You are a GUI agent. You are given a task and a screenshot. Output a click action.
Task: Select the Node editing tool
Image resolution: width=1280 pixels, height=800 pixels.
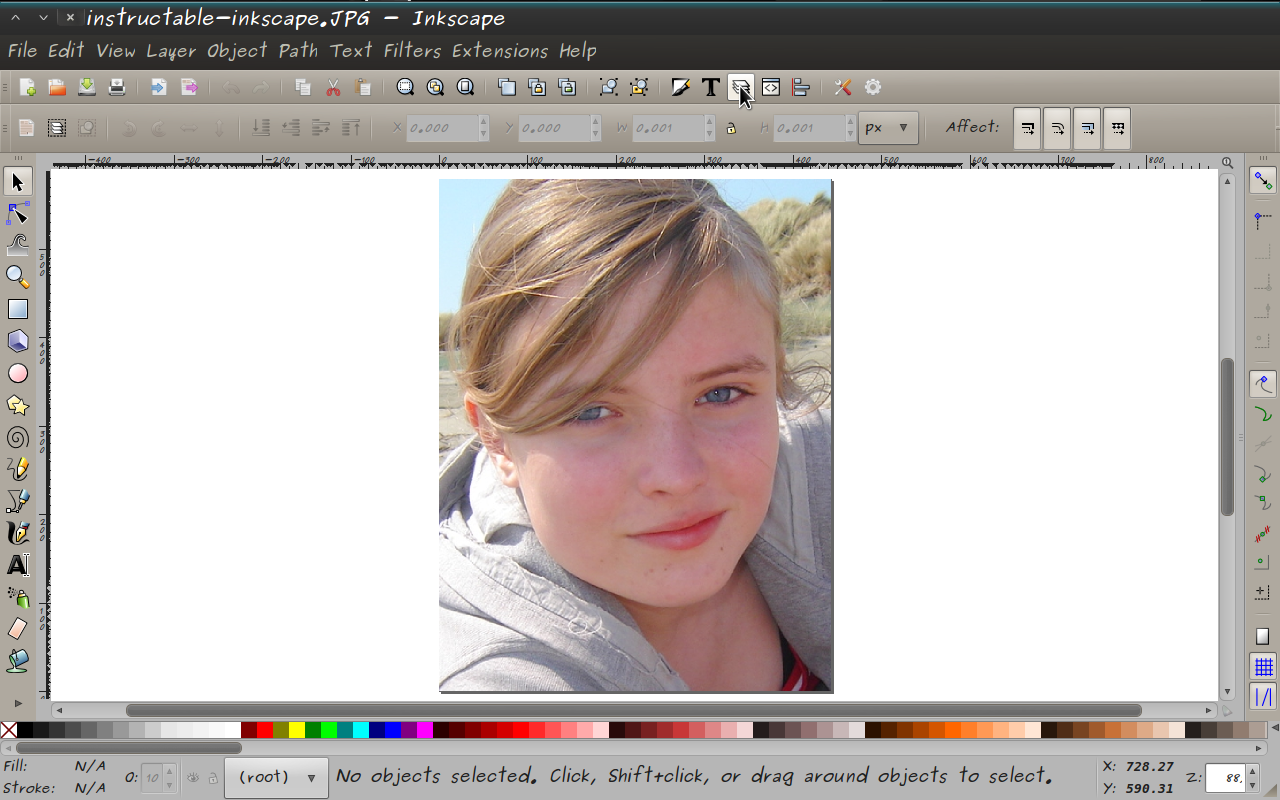coord(18,213)
